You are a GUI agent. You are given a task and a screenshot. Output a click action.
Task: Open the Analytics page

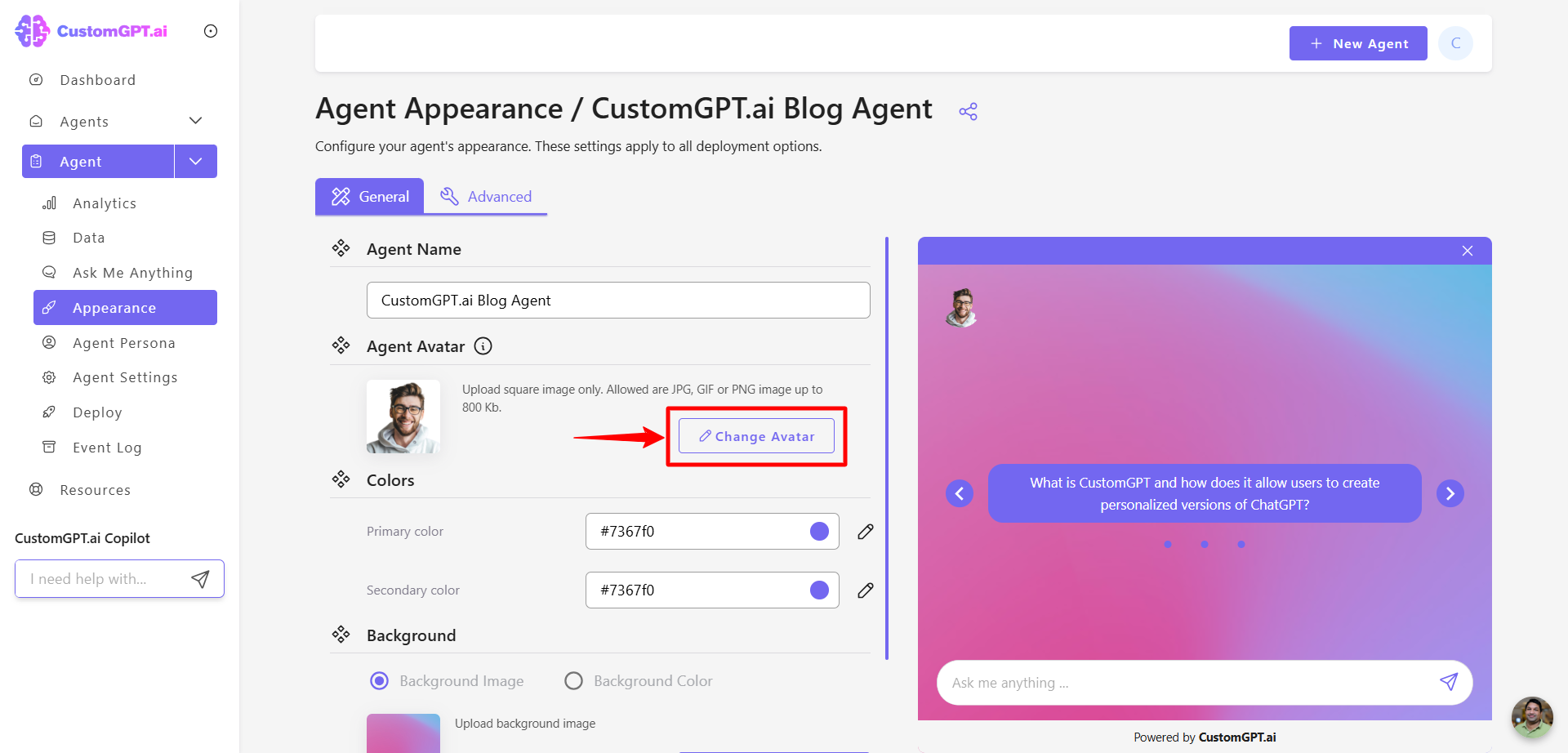105,203
